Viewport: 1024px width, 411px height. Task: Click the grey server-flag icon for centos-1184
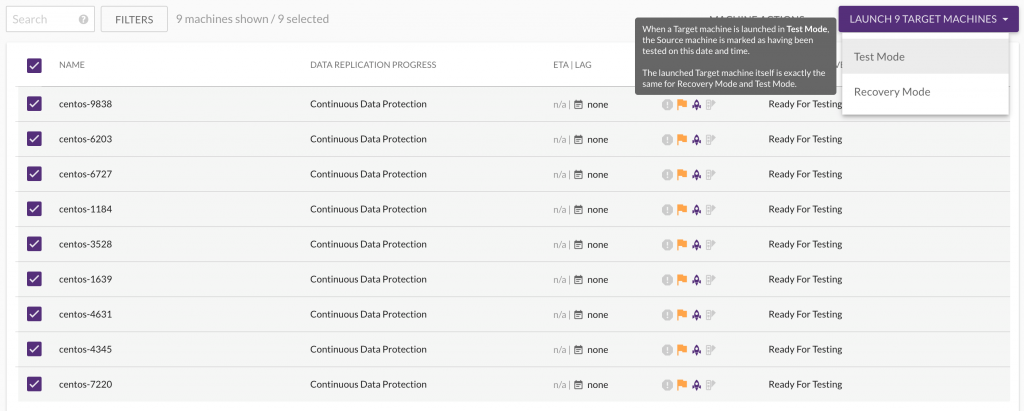click(x=710, y=209)
